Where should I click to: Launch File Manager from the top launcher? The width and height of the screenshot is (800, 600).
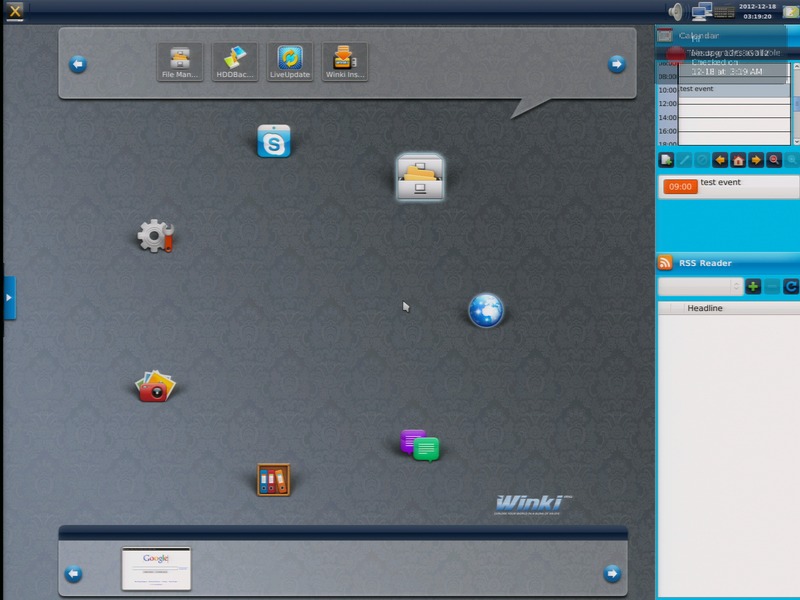pyautogui.click(x=180, y=62)
